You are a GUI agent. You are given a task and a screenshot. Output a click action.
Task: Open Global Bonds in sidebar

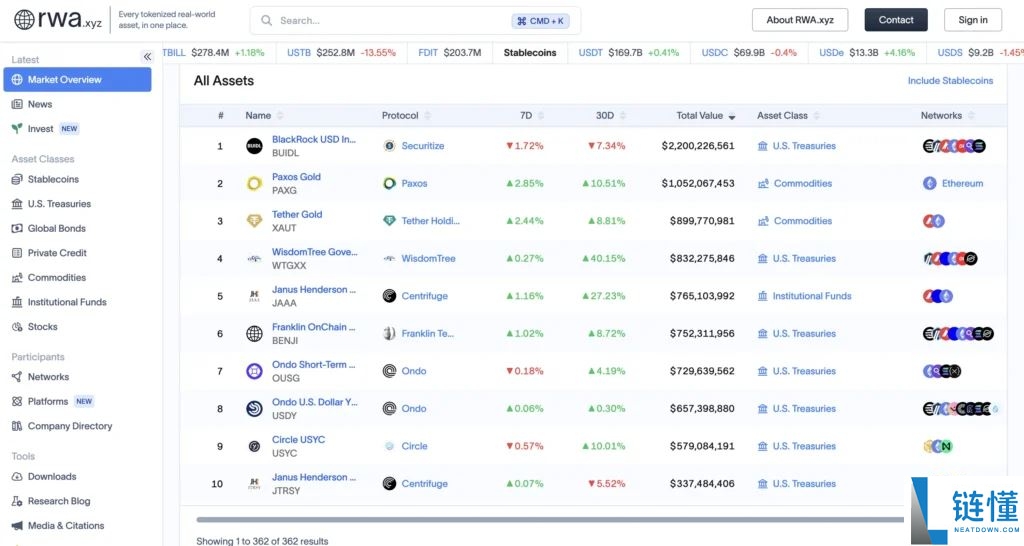tap(48, 228)
